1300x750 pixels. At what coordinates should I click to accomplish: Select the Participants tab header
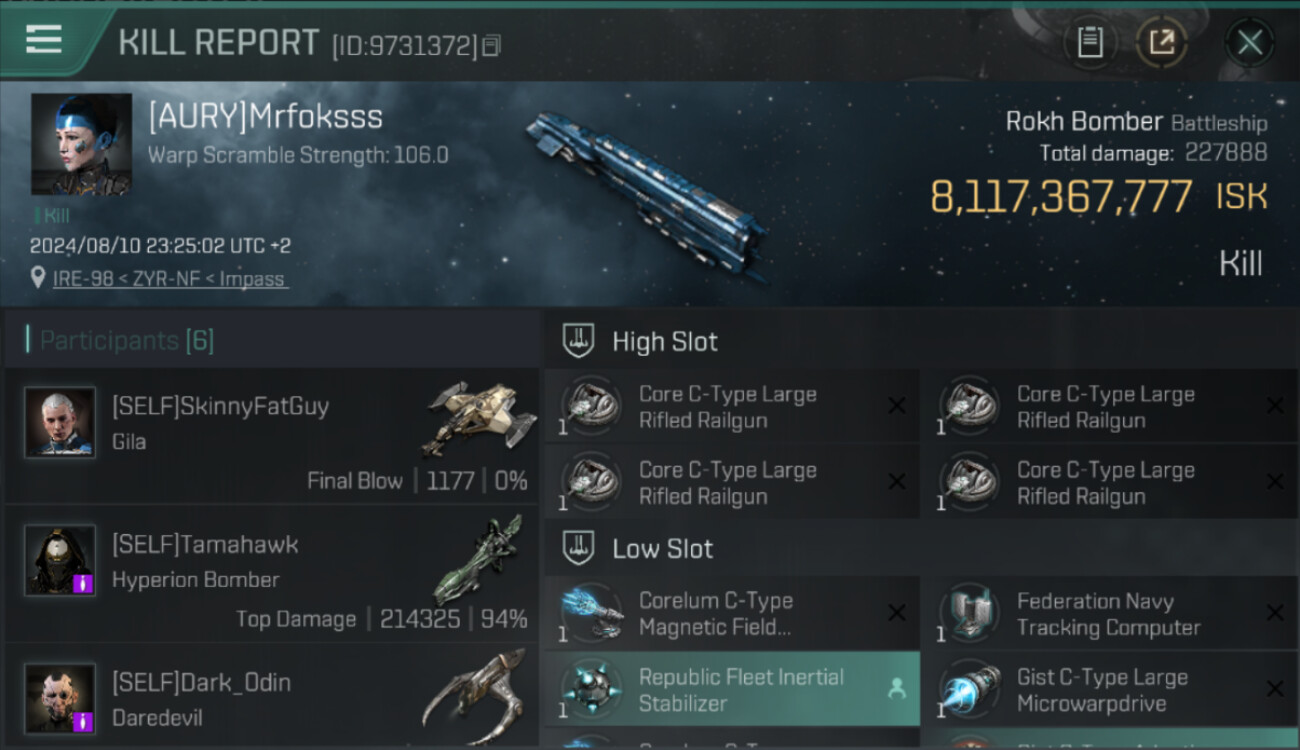(x=126, y=341)
